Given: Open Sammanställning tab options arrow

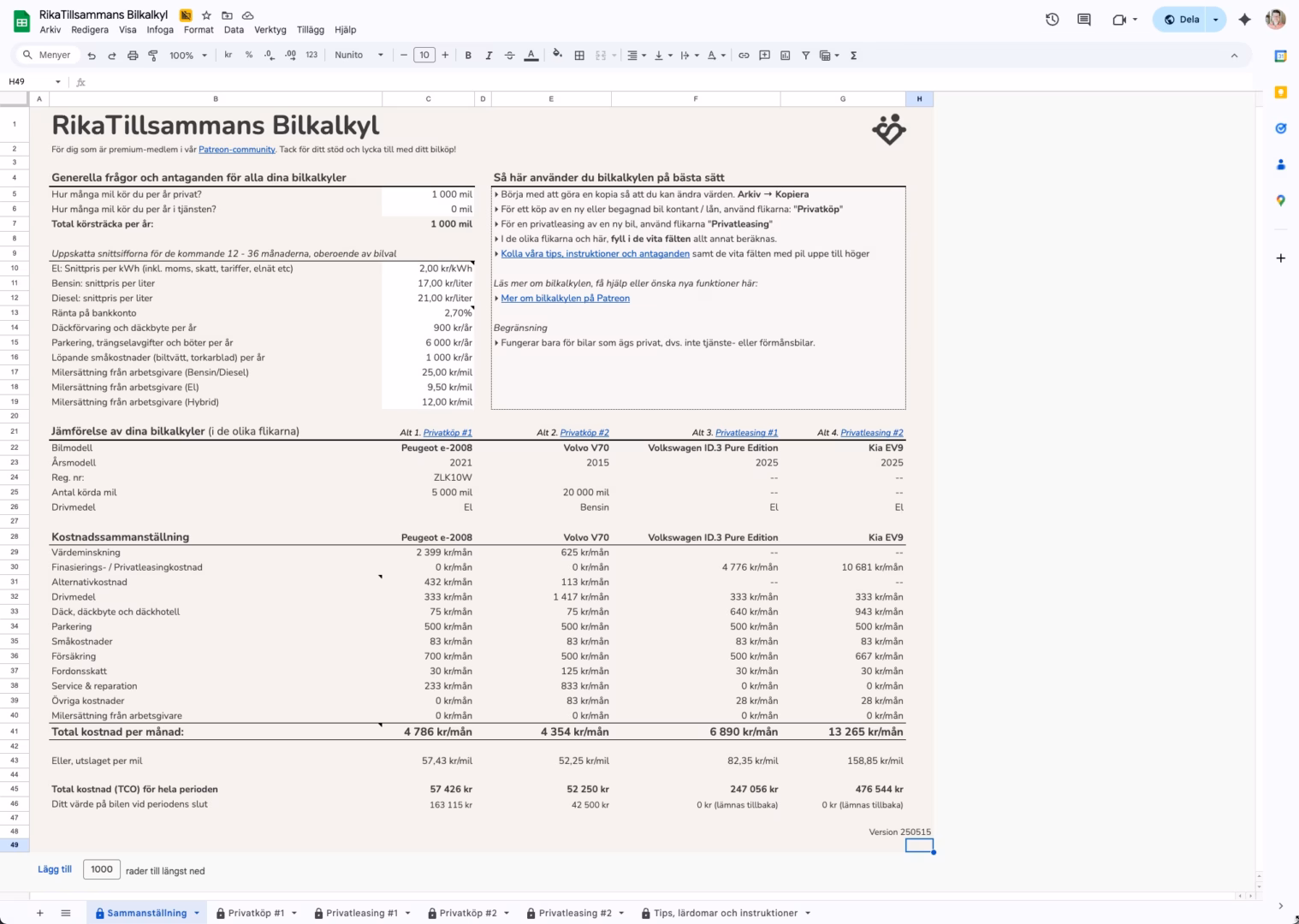Looking at the screenshot, I should 197,913.
